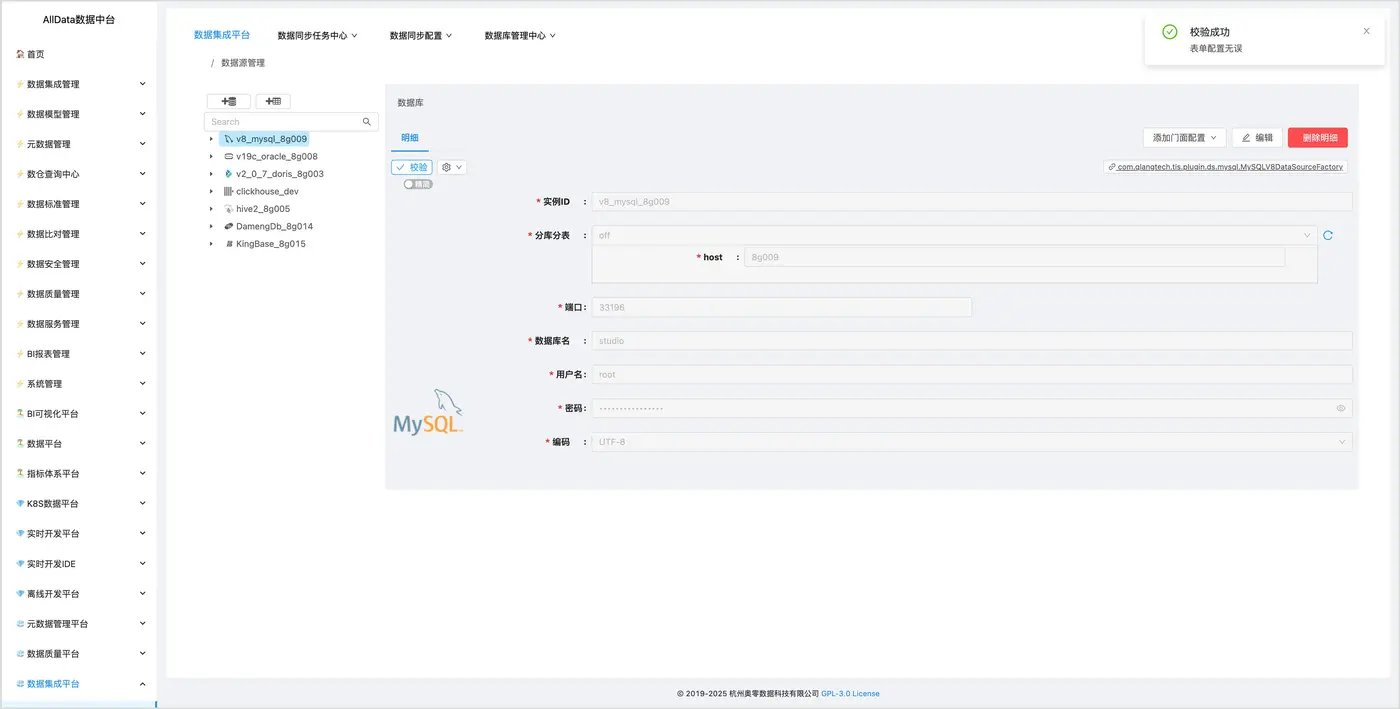The height and width of the screenshot is (709, 1400).
Task: Collapse 数据集成平台 in the sidebar
Action: coord(79,684)
